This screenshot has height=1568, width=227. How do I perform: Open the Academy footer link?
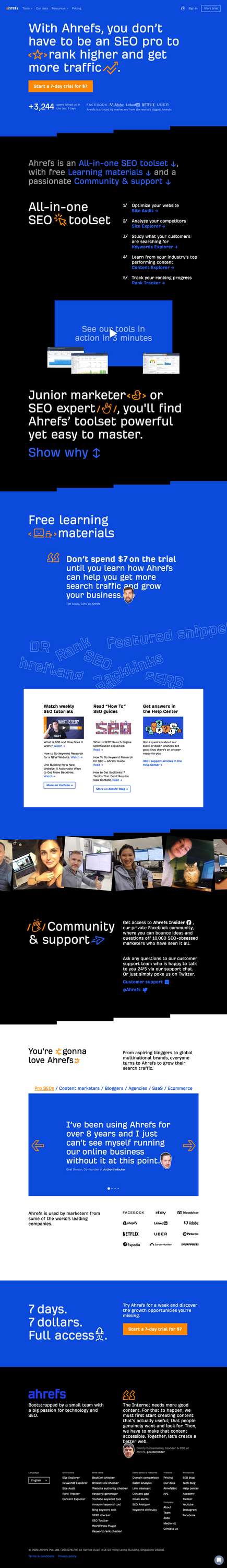point(189,1493)
